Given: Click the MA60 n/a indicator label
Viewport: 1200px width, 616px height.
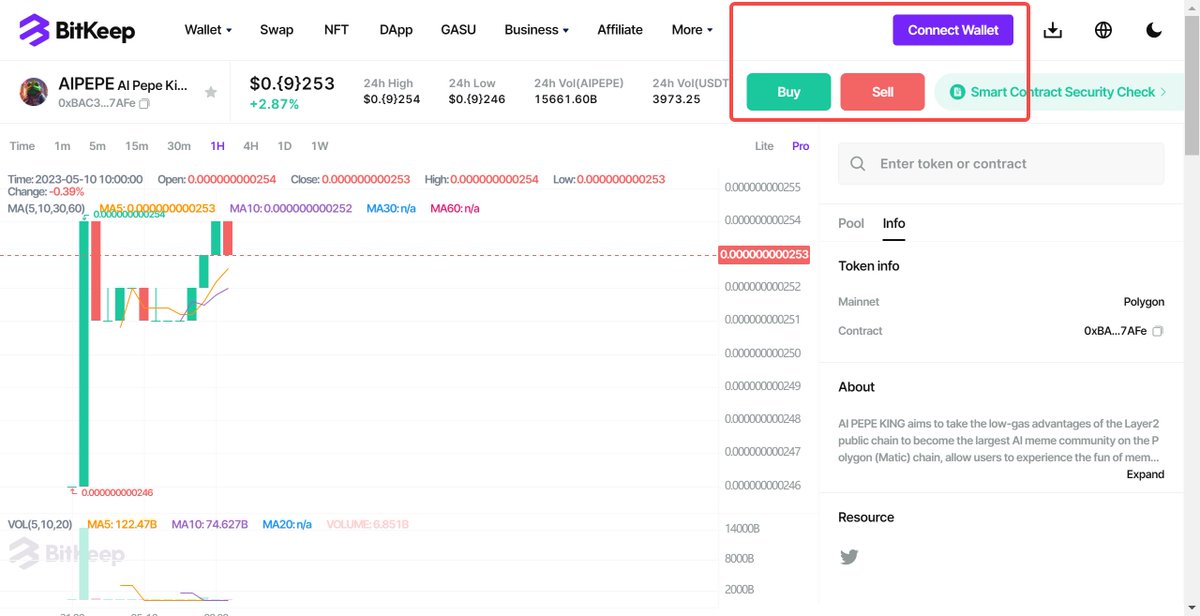Looking at the screenshot, I should [455, 208].
